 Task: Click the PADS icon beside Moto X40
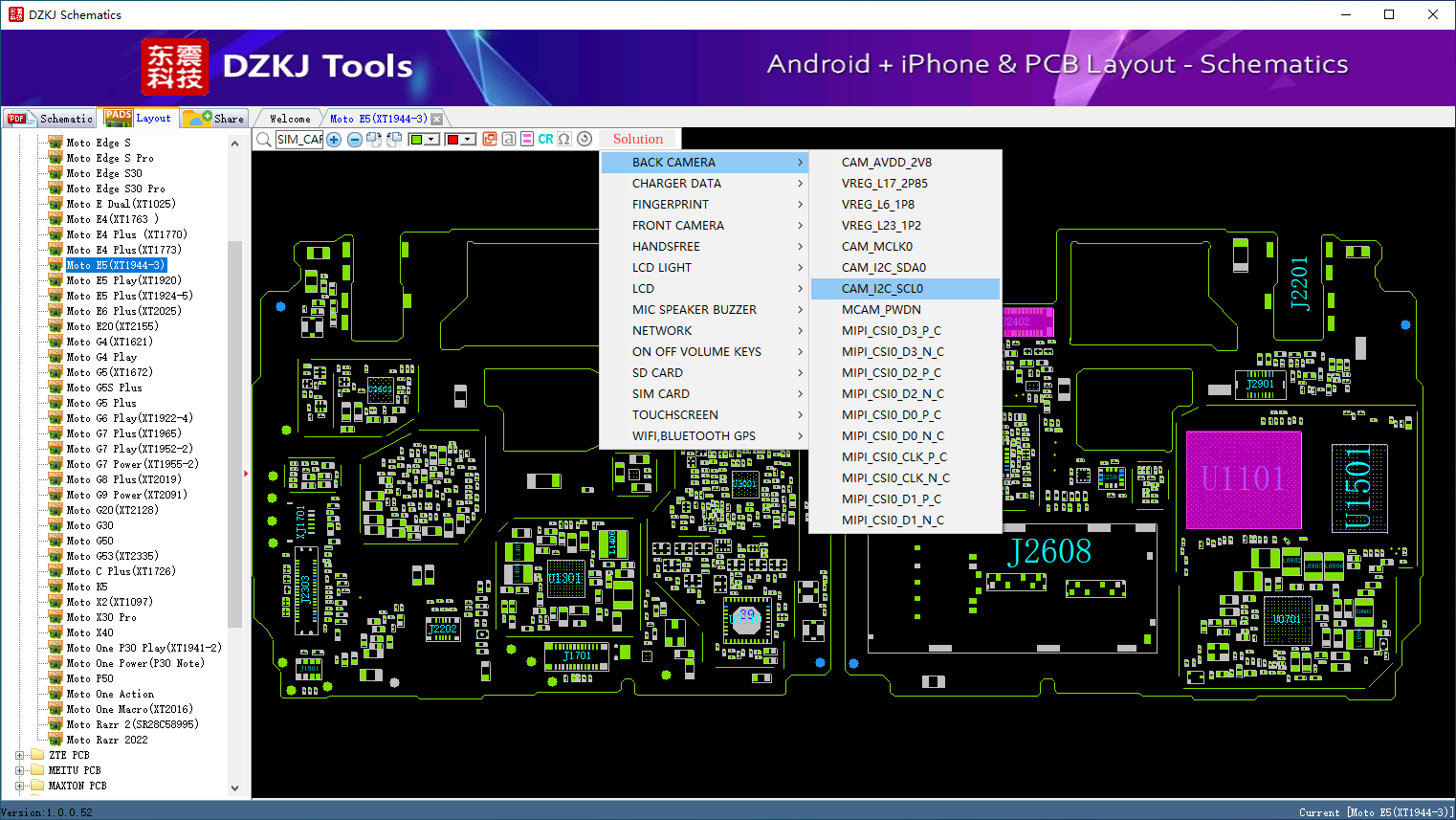55,632
